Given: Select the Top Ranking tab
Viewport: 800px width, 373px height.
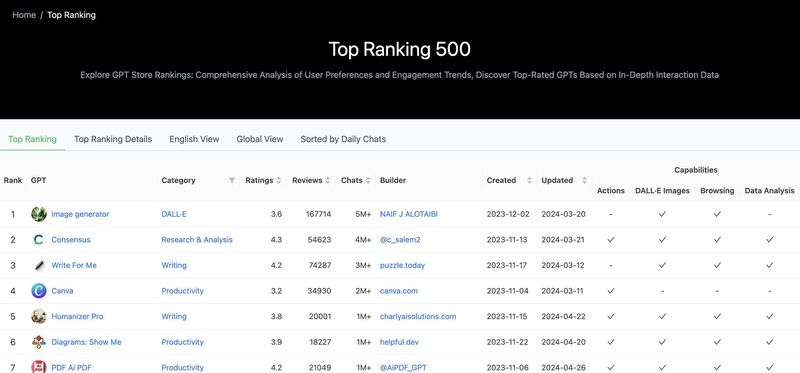Looking at the screenshot, I should [32, 139].
